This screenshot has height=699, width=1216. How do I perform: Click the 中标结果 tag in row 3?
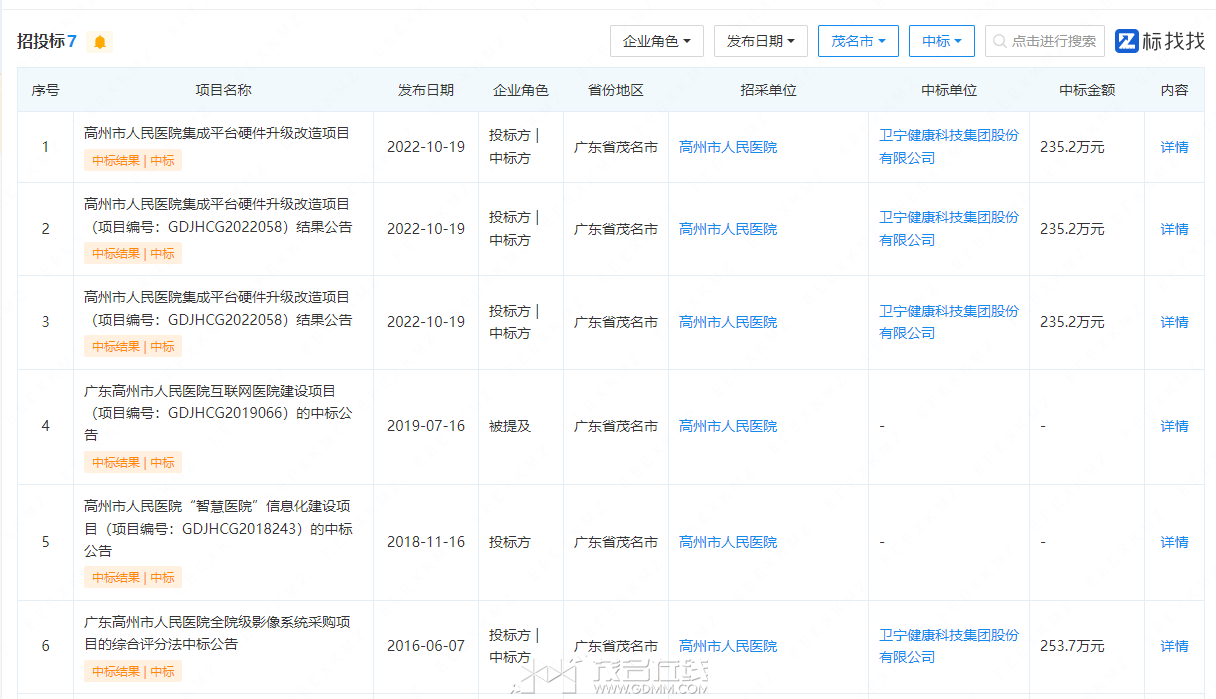(x=133, y=346)
